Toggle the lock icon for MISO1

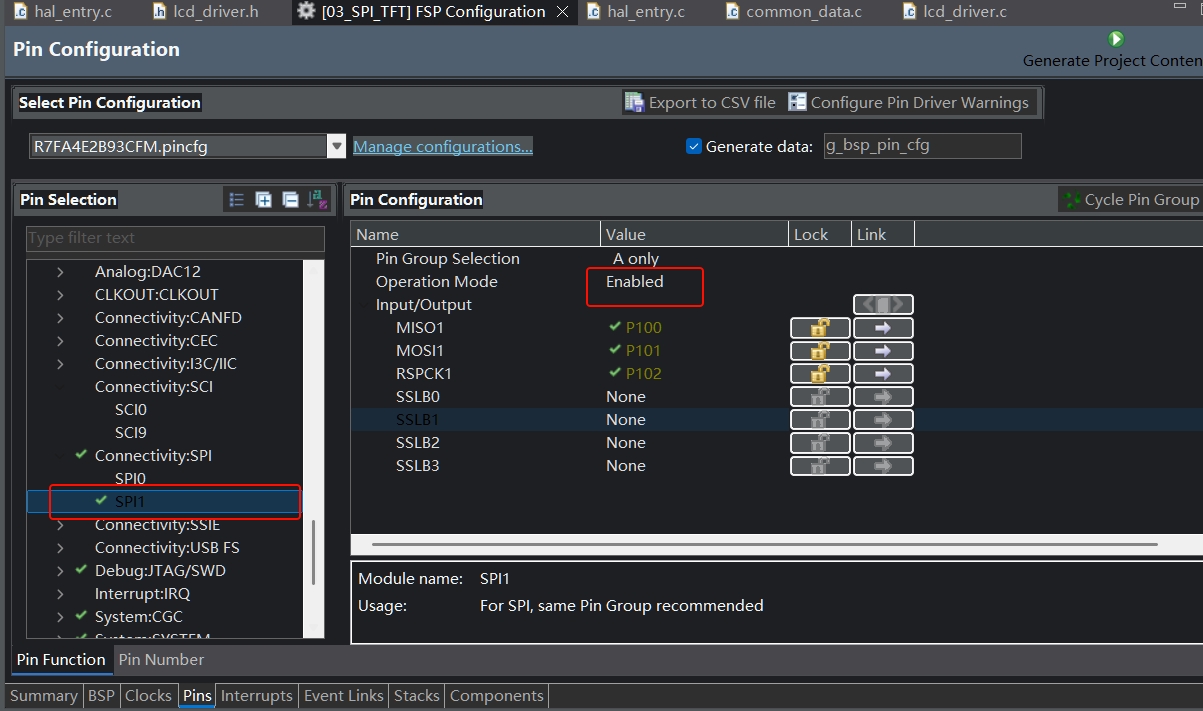pos(819,328)
